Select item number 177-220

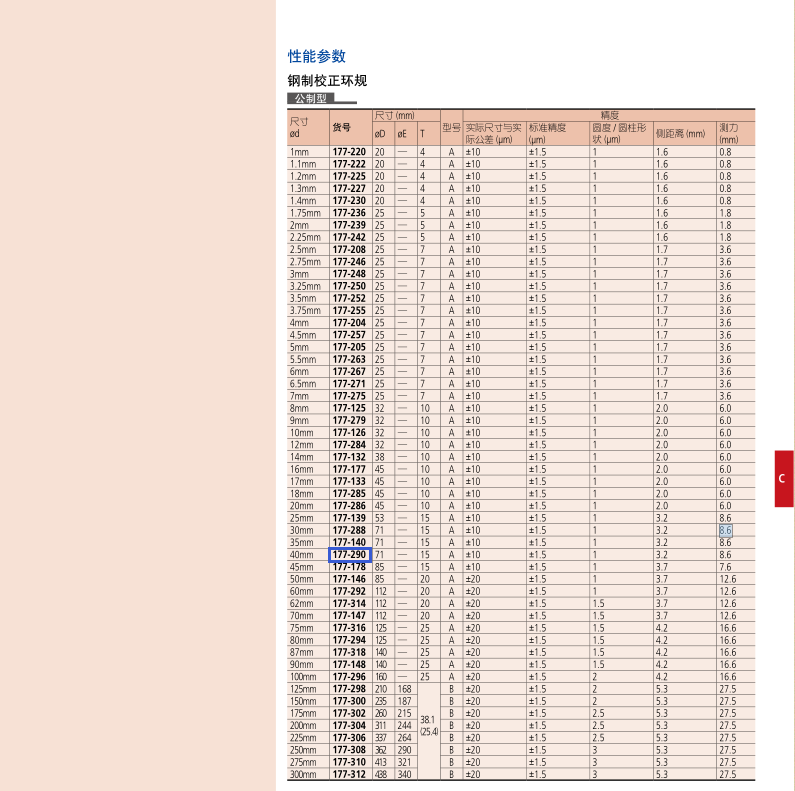[349, 152]
